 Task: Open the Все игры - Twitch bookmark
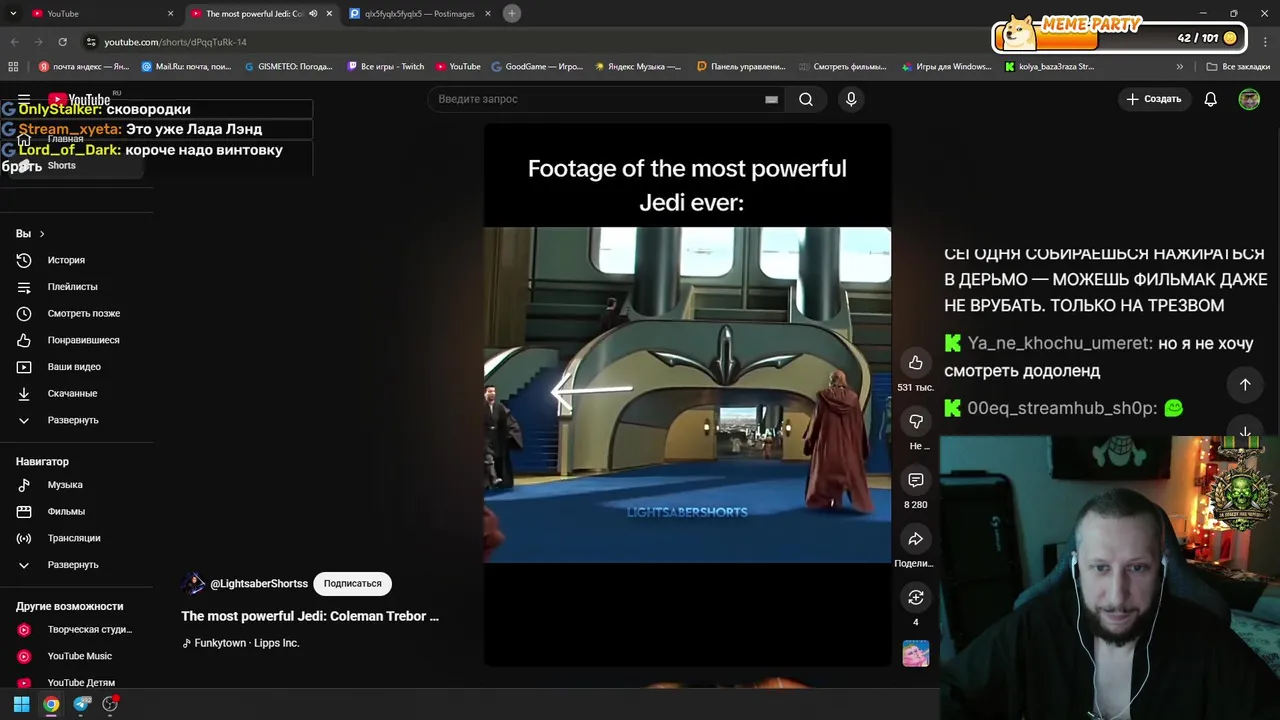[386, 67]
